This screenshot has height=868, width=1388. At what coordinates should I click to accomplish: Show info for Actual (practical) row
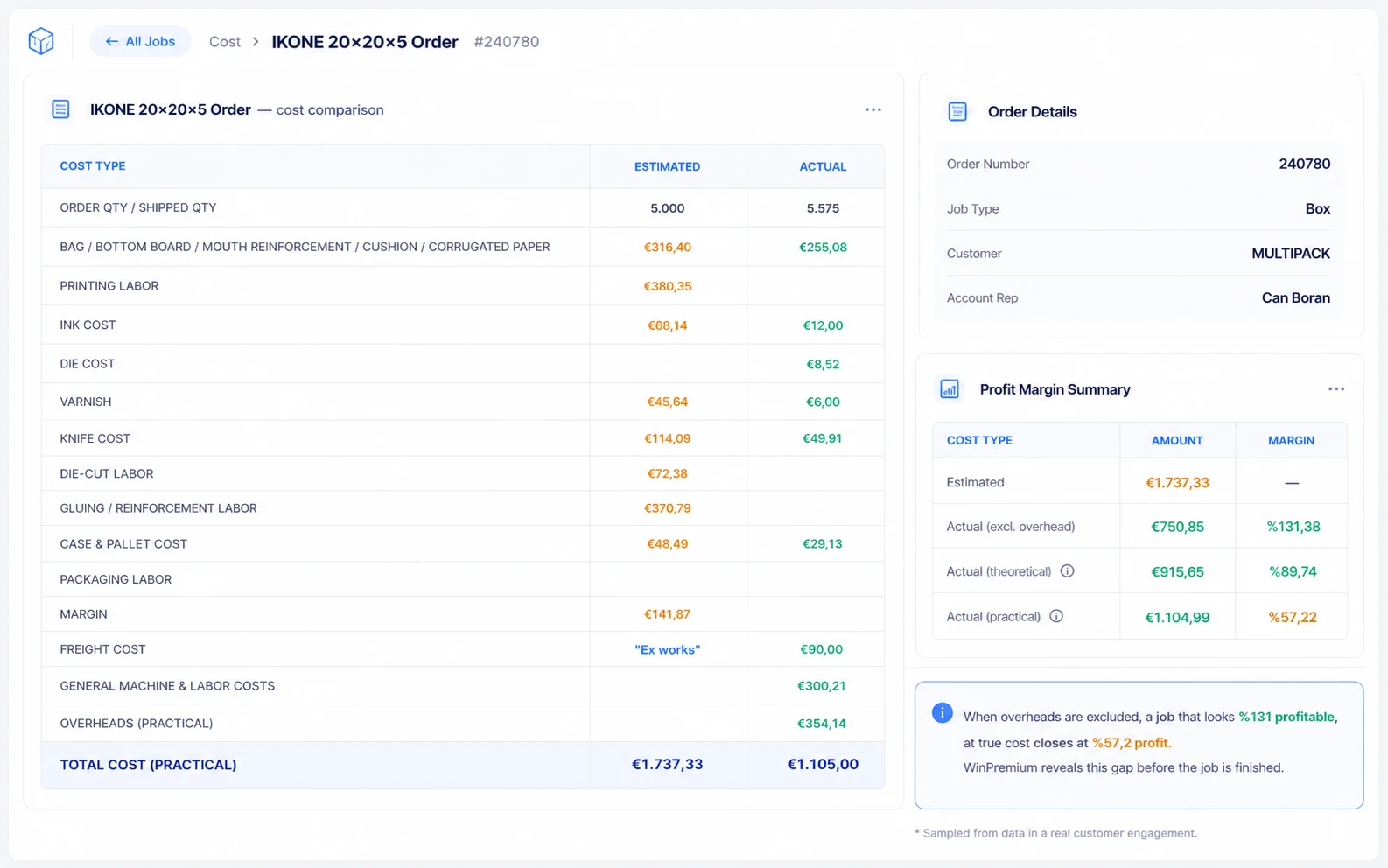(x=1056, y=616)
